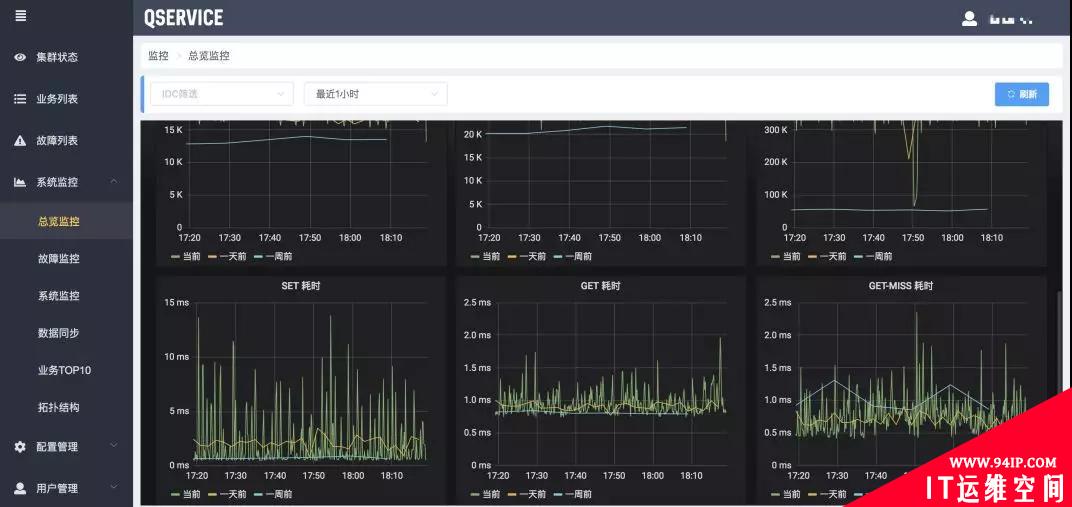Select the 系统监控 submenu item under 总览监控
Viewport: 1072px width, 507px height.
(x=59, y=296)
